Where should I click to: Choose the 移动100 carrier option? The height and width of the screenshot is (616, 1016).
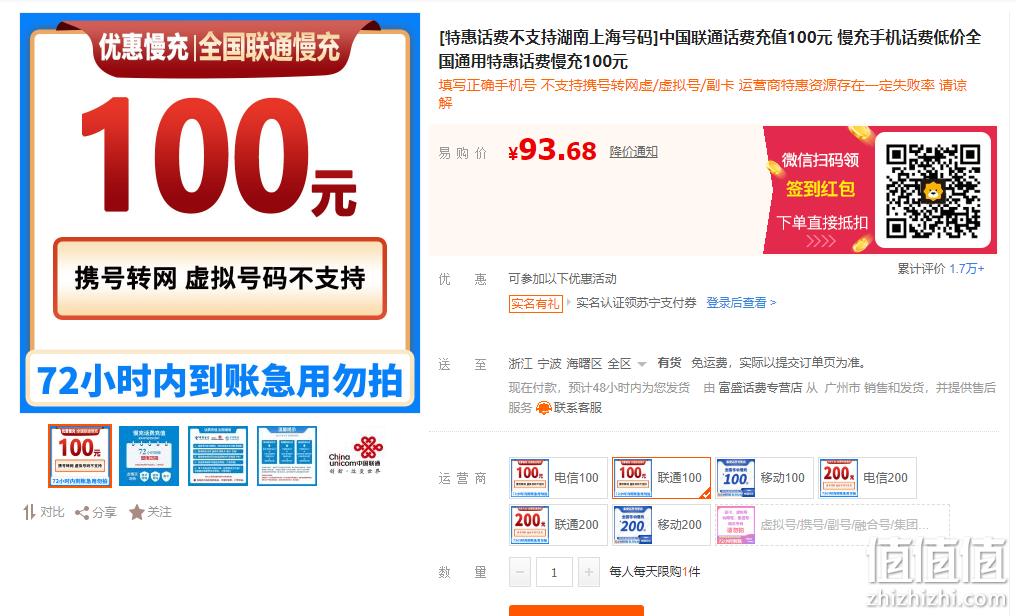click(x=765, y=478)
